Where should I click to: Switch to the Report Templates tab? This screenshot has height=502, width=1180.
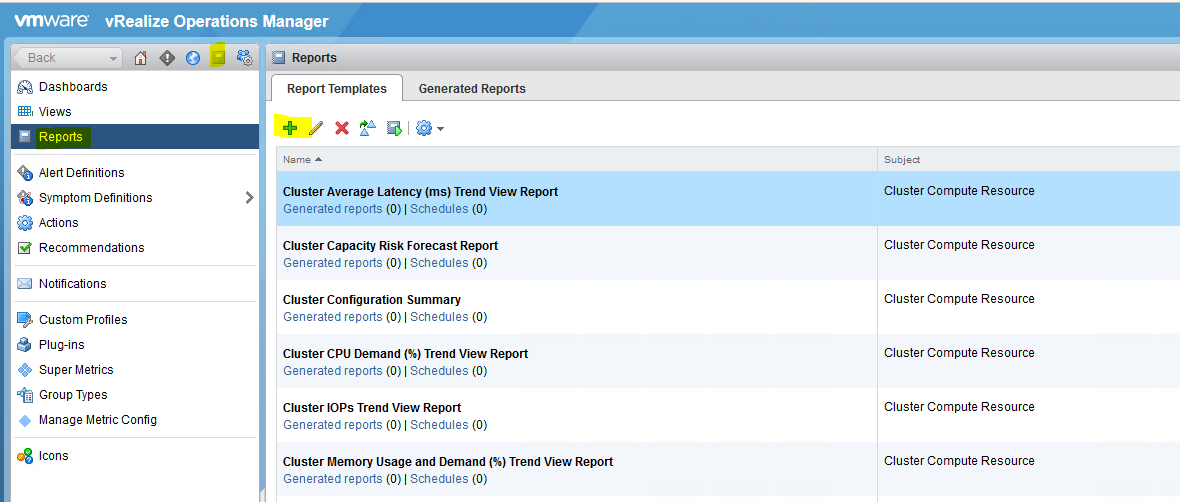pyautogui.click(x=336, y=88)
